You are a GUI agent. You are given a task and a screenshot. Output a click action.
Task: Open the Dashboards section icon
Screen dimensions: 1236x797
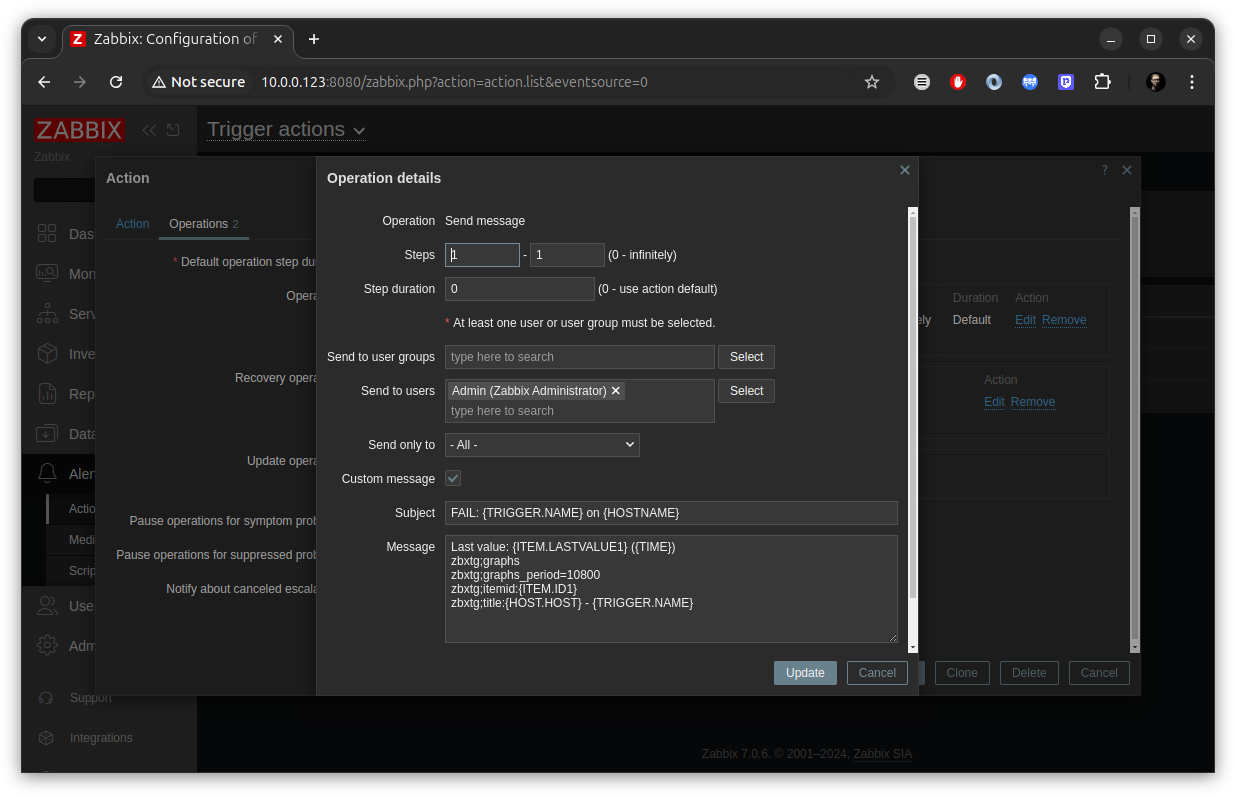47,233
